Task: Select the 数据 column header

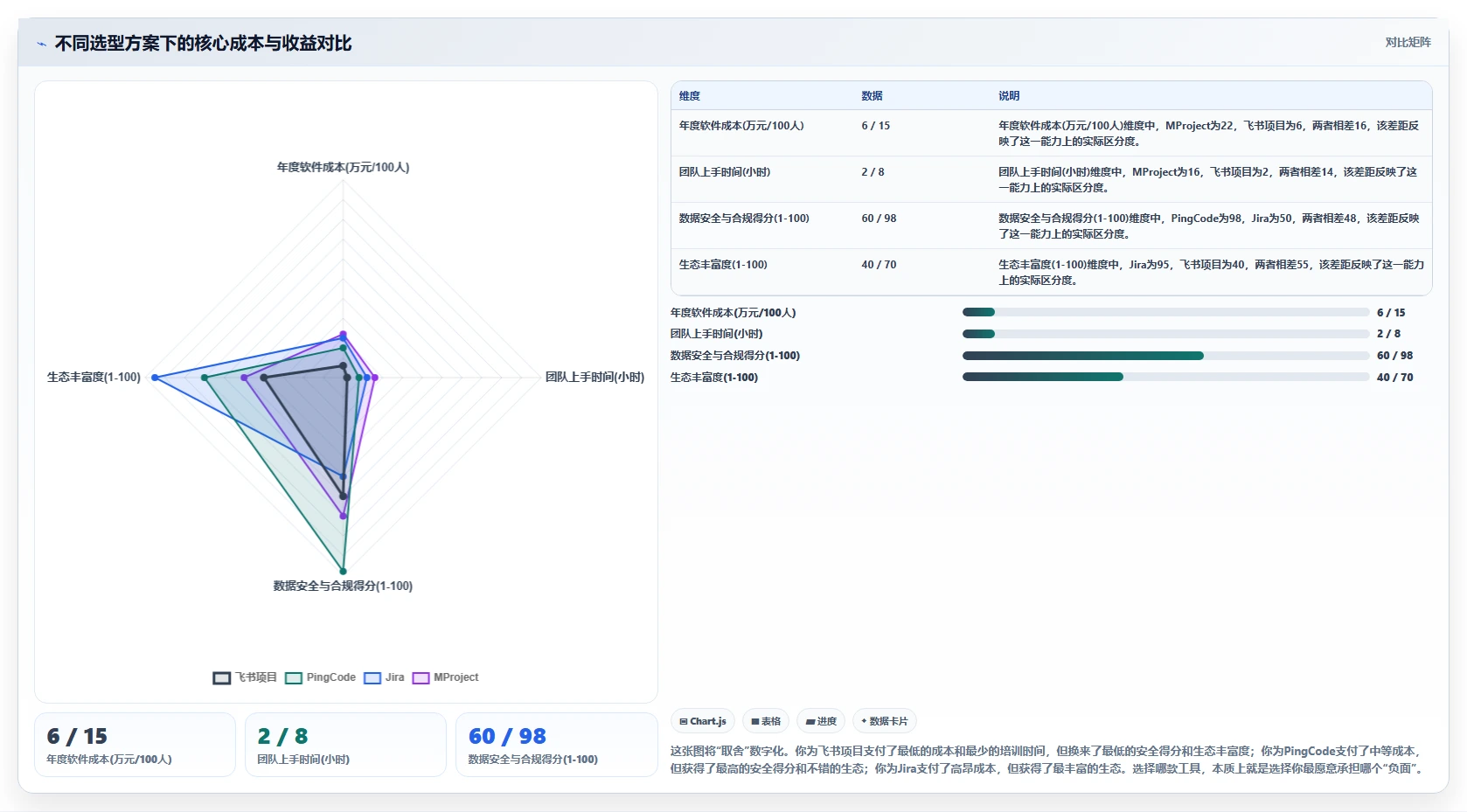Action: click(x=872, y=96)
